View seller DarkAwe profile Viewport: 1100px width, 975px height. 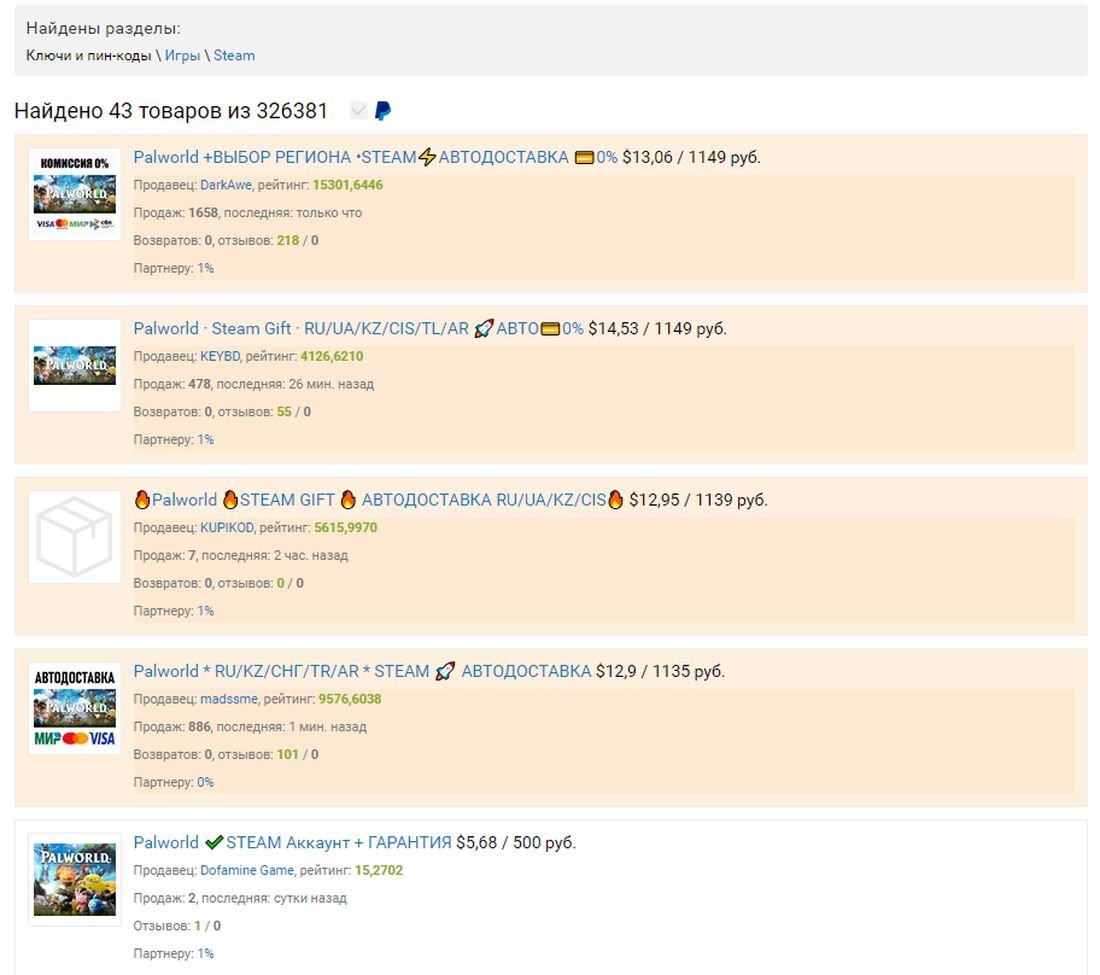pyautogui.click(x=226, y=185)
